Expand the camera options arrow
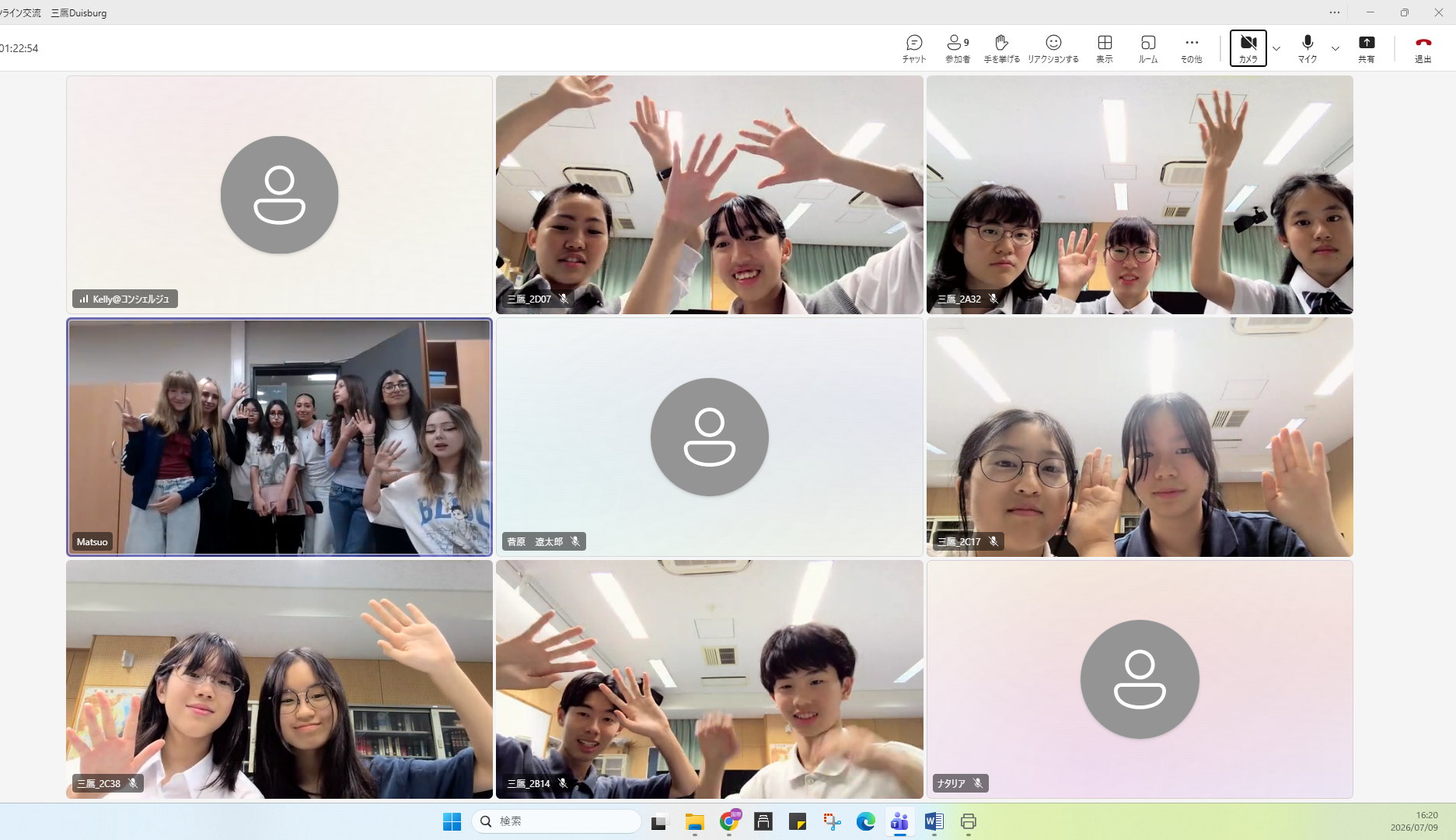This screenshot has width=1456, height=840. point(1276,48)
